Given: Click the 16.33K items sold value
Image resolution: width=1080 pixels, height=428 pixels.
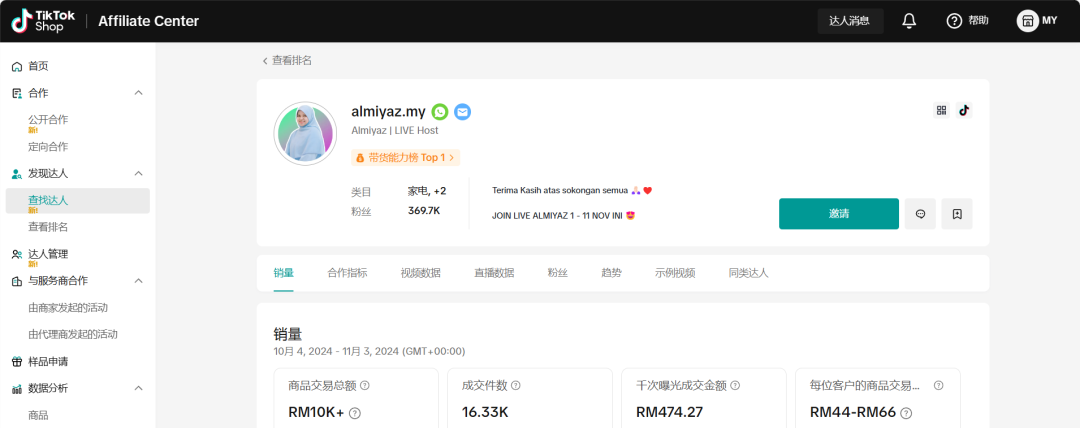Looking at the screenshot, I should (x=485, y=413).
